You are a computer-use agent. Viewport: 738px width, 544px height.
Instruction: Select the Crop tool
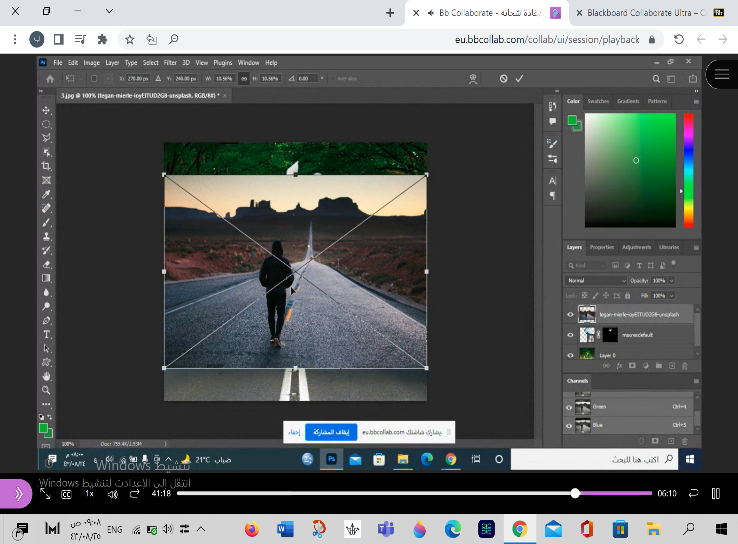coord(46,166)
